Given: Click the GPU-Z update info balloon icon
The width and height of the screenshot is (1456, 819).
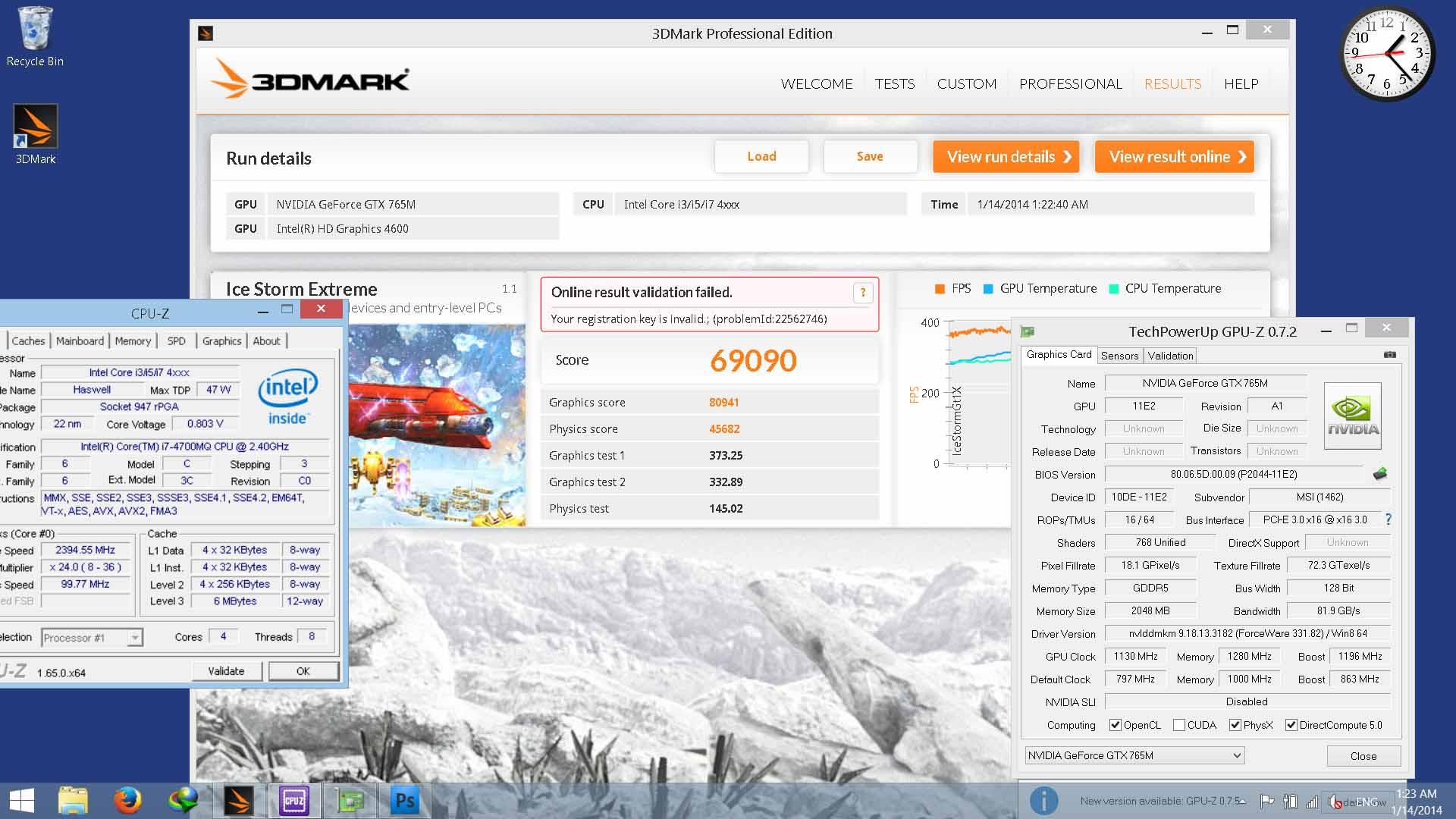Looking at the screenshot, I should (1043, 801).
